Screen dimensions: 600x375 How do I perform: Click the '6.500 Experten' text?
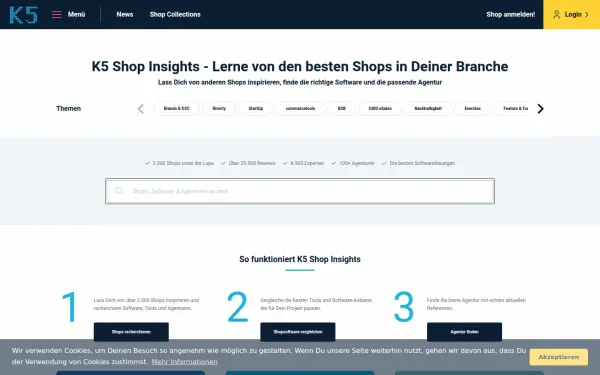tap(307, 163)
